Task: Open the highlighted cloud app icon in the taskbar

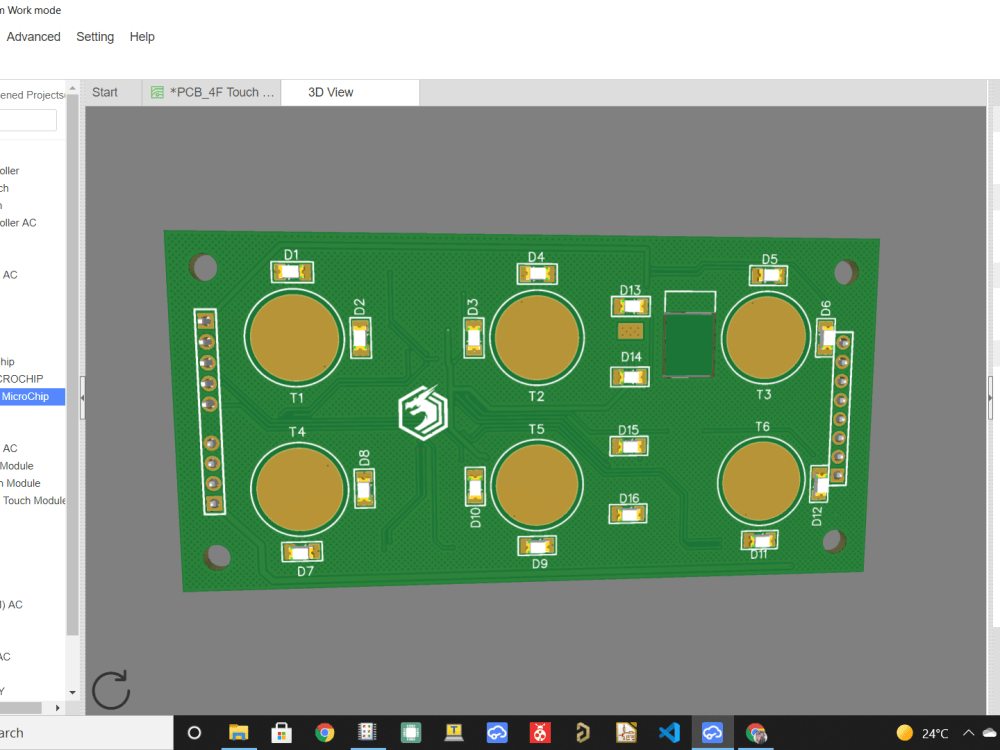Action: (x=712, y=733)
